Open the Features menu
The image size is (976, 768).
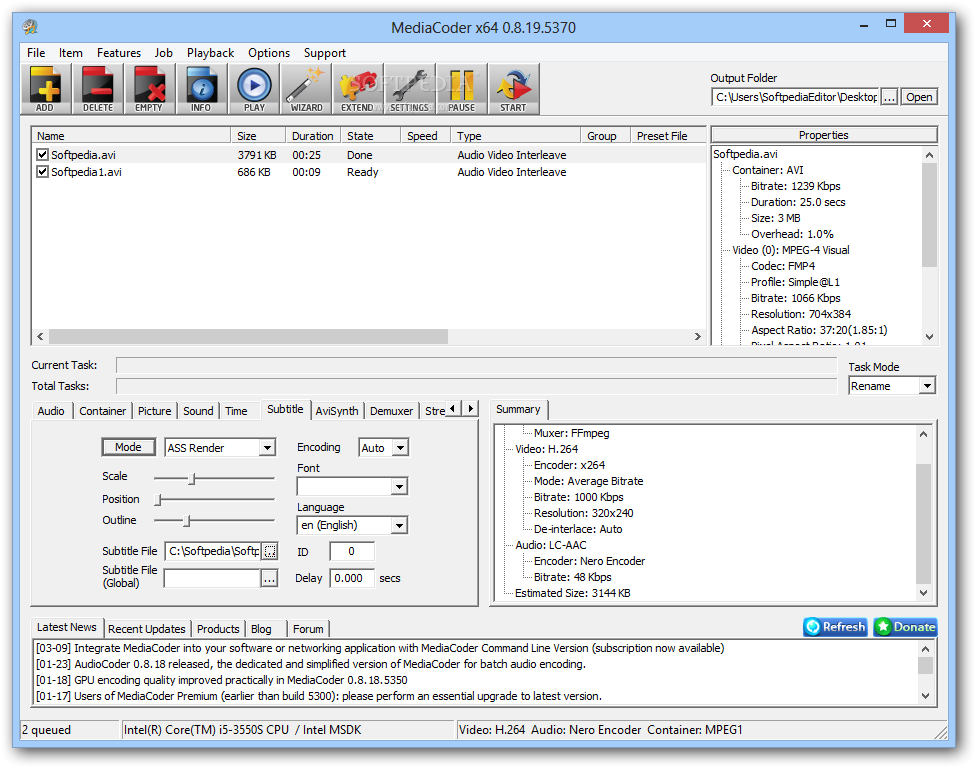point(119,53)
